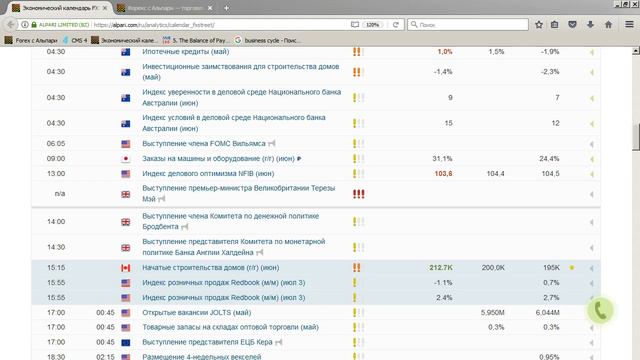The image size is (640, 360).
Task: Expand Индекс условий row arrow
Action: coord(591,124)
